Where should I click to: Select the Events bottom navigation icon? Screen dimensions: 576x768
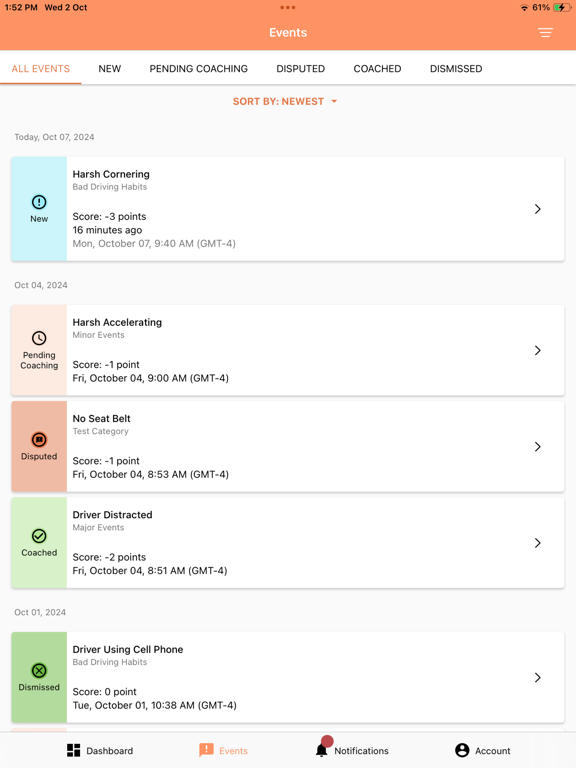(x=206, y=750)
